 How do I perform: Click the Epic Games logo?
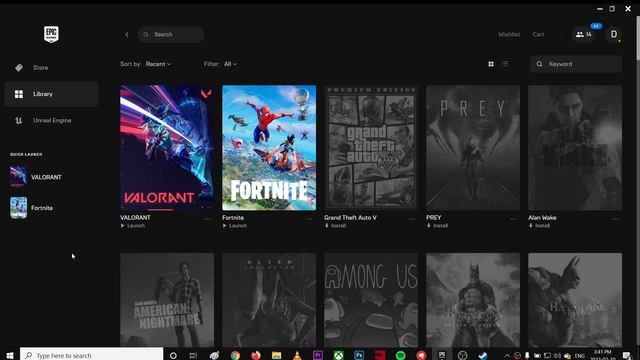coord(51,34)
